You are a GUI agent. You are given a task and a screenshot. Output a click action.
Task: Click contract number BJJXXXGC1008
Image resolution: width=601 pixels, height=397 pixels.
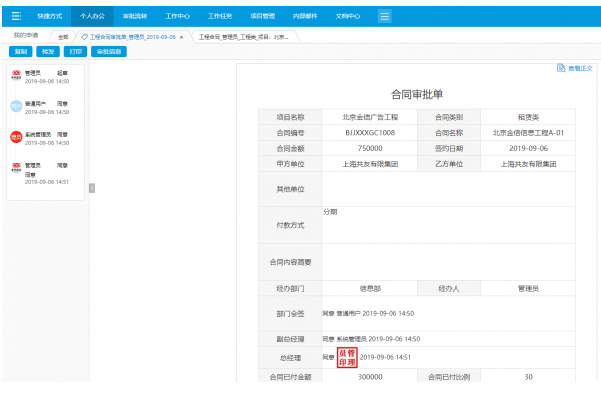(370, 133)
